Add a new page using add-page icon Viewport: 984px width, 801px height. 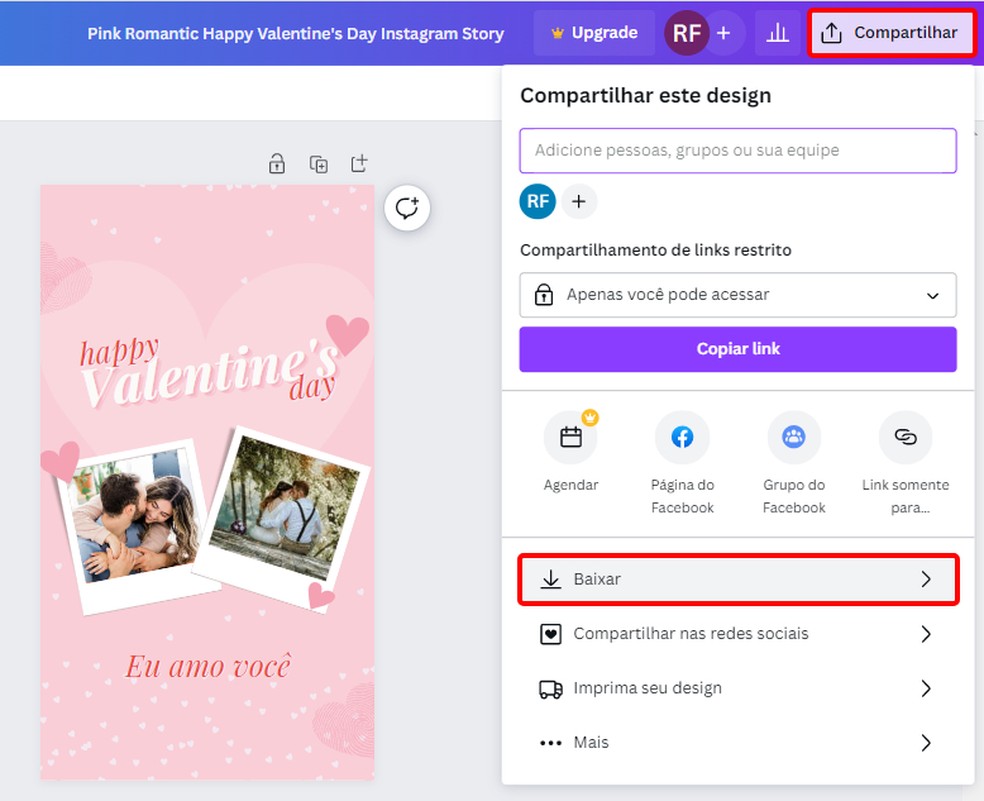(359, 163)
